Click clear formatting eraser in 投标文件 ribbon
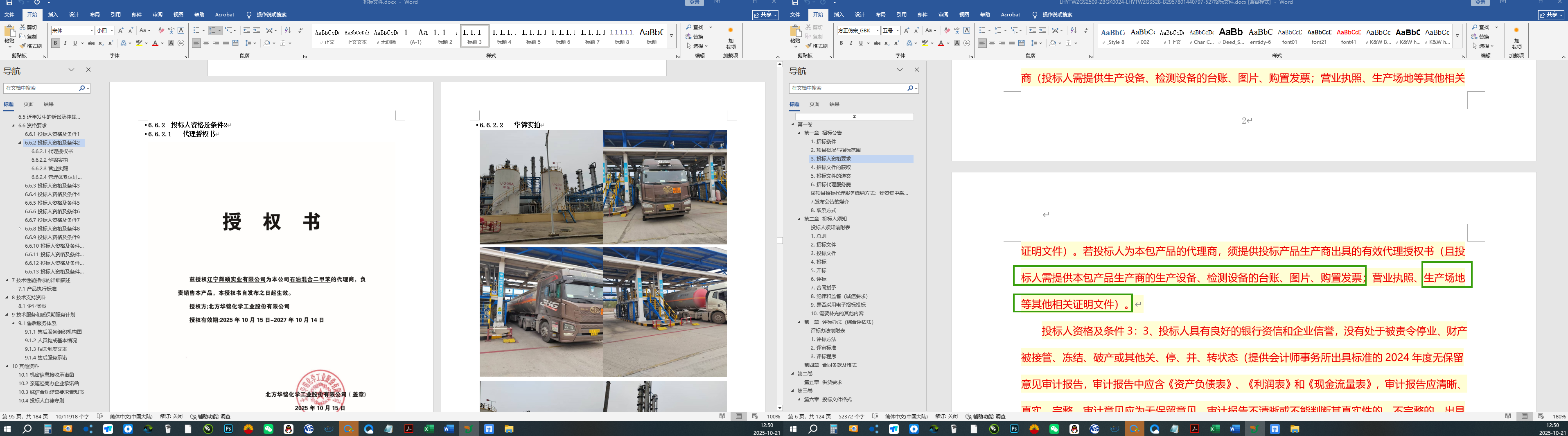This screenshot has height=436, width=1568. 161,30
